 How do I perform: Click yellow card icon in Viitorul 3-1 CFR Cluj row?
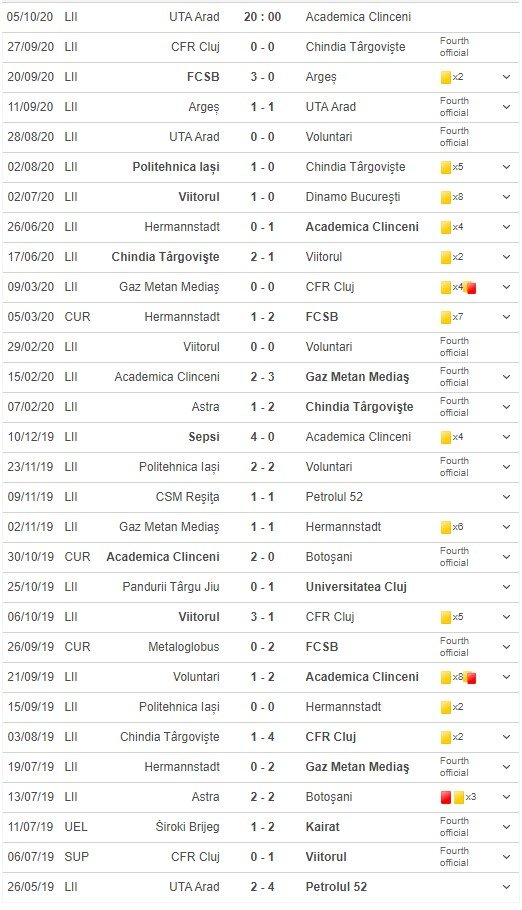446,618
